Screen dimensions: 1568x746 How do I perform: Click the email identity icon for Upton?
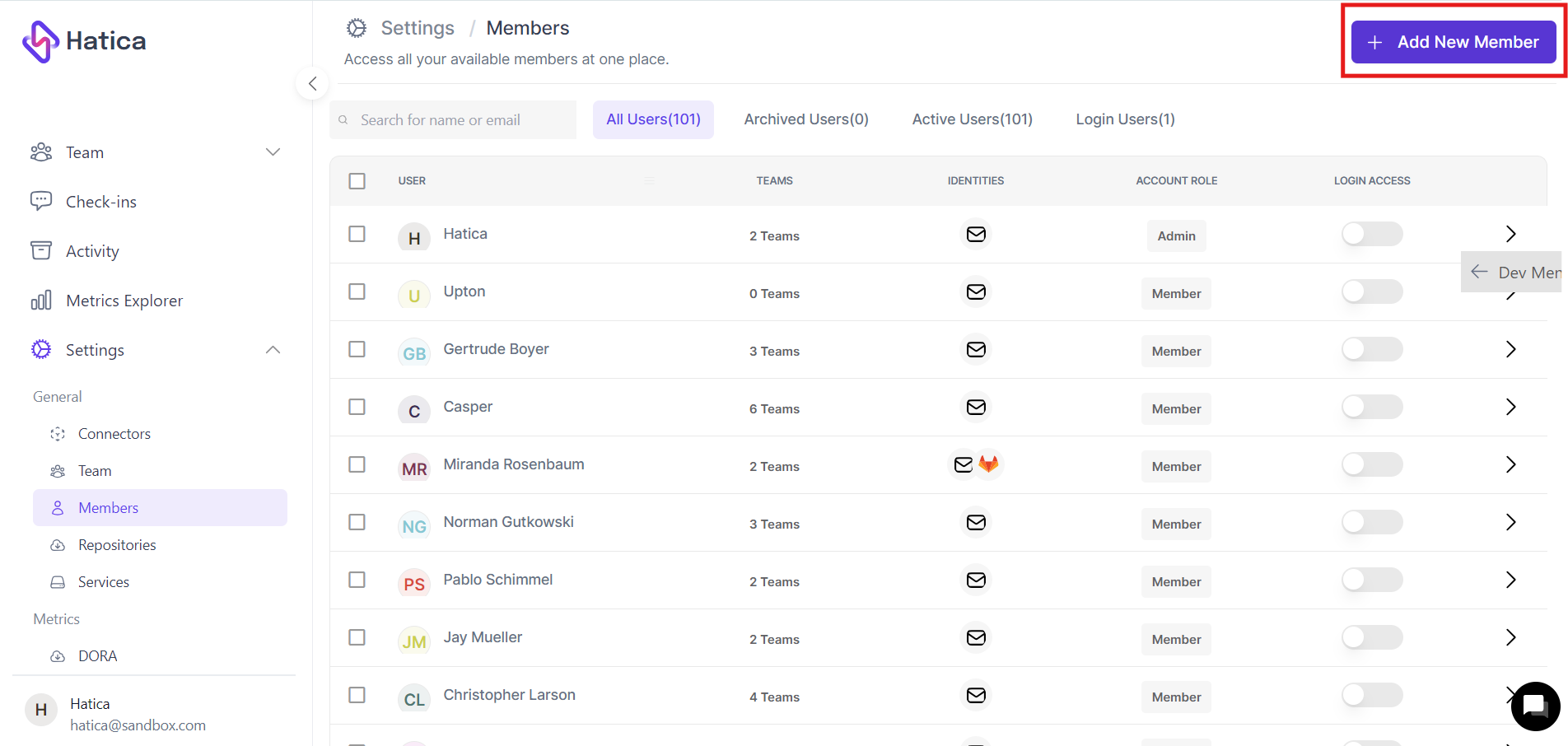[x=976, y=292]
